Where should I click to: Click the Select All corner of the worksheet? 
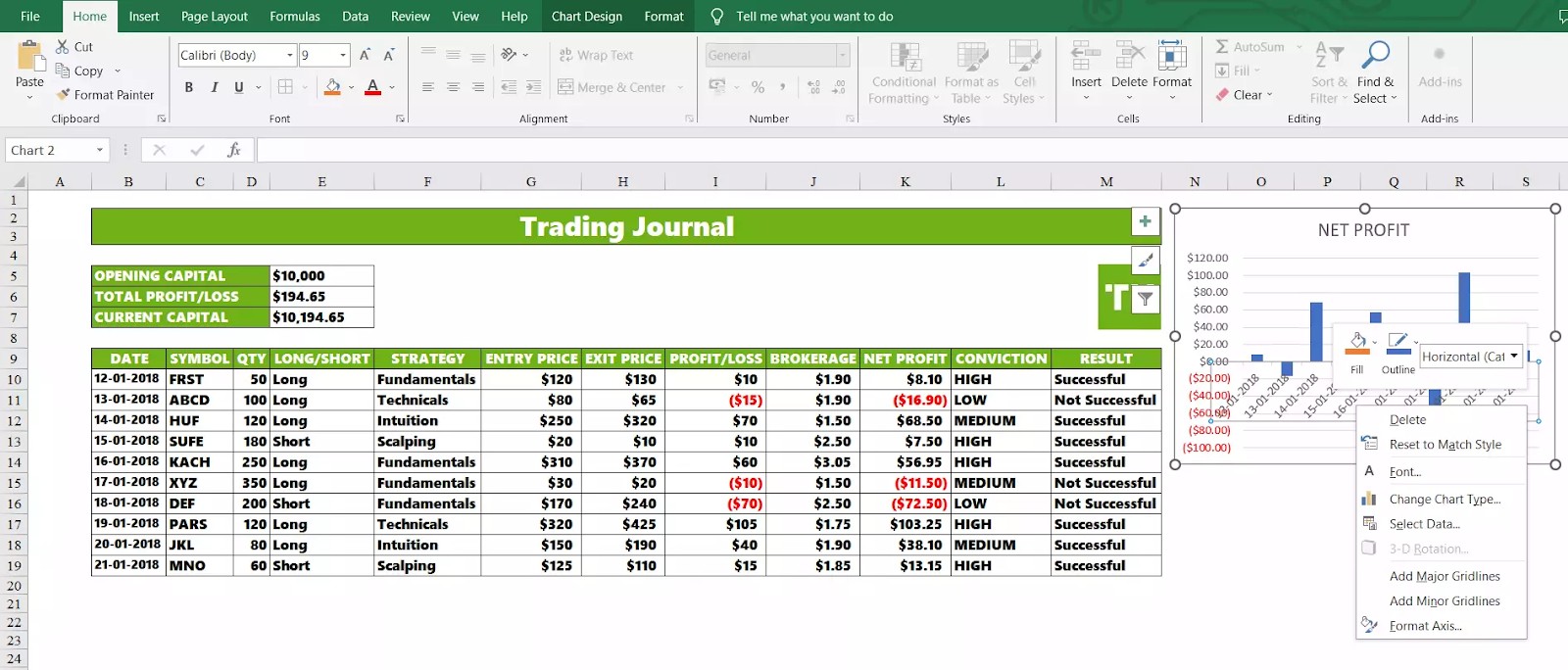coord(14,181)
